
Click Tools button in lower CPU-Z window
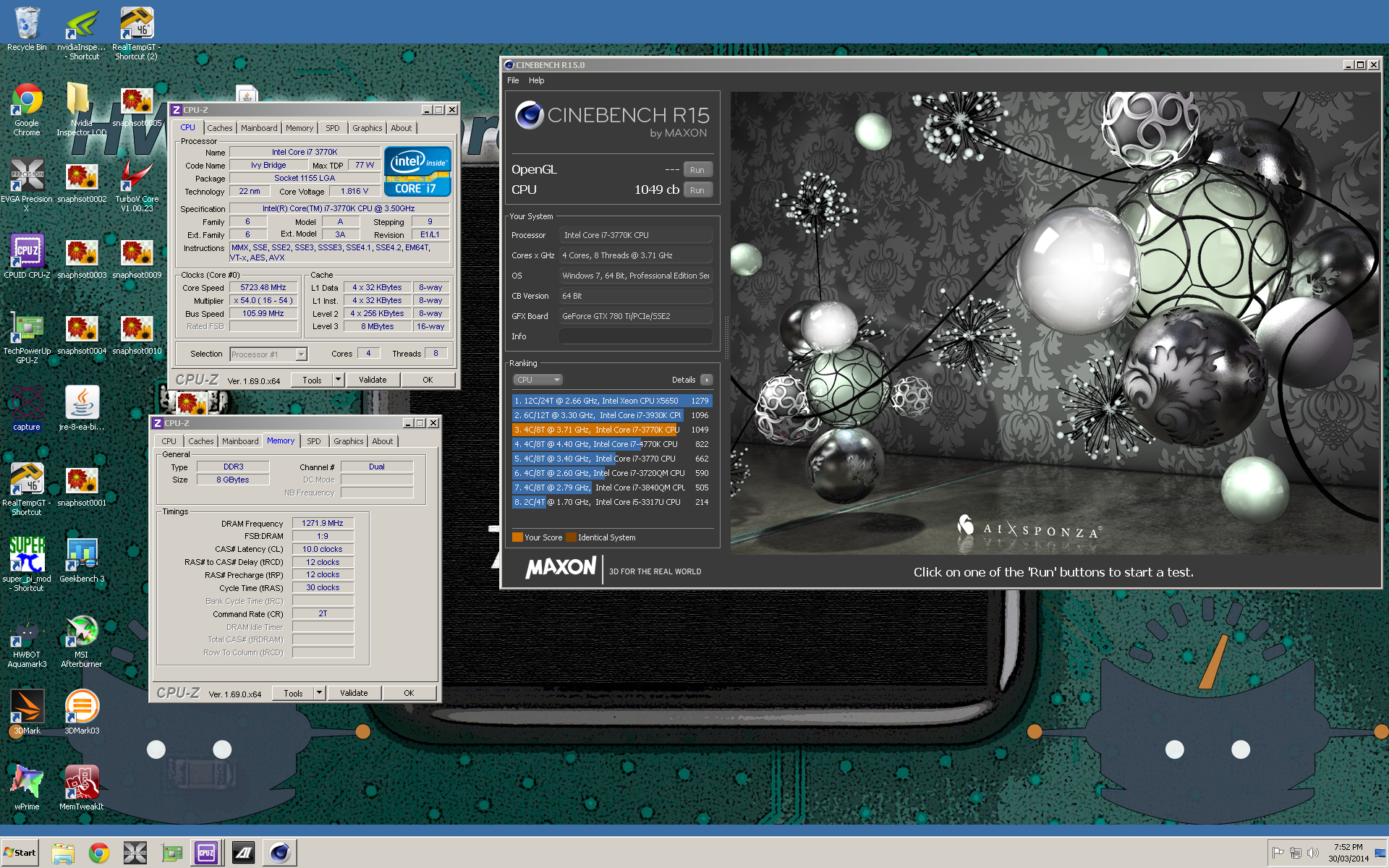click(x=293, y=693)
